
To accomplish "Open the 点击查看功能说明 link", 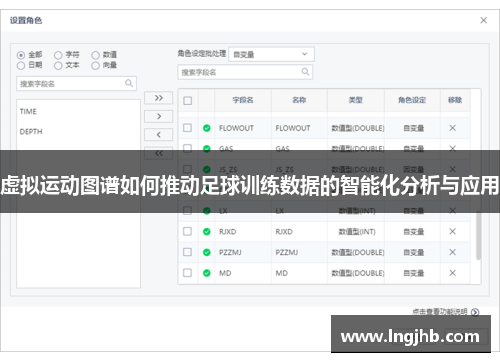I will coord(440,312).
